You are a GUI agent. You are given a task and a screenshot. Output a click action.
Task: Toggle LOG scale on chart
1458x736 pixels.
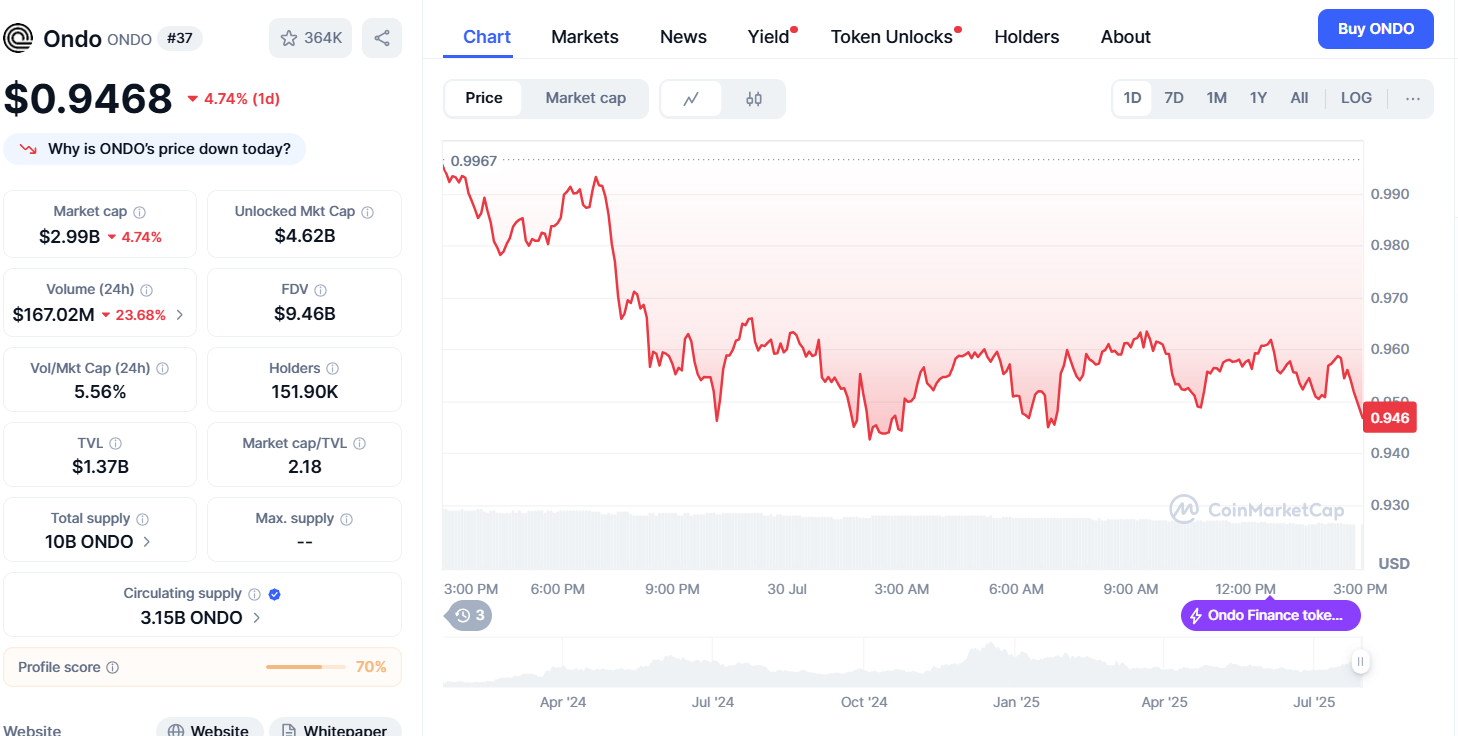pos(1356,98)
